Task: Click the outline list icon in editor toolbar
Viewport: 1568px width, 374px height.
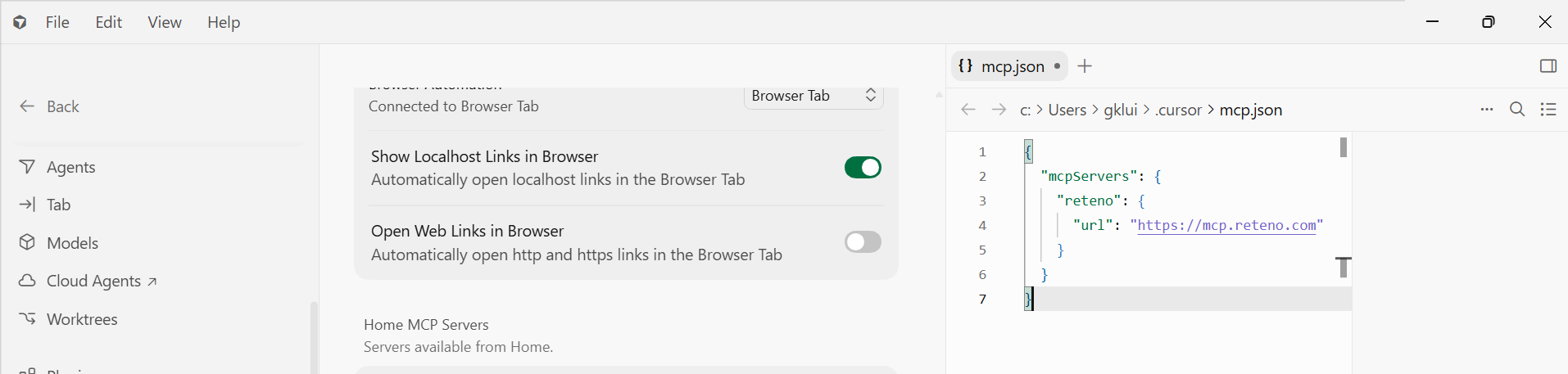Action: point(1548,110)
